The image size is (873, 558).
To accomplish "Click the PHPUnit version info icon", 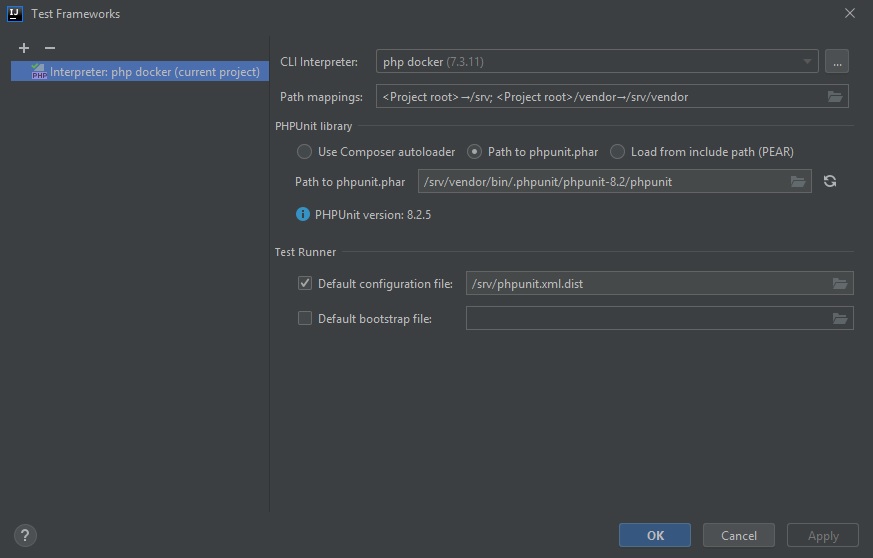I will pos(302,214).
